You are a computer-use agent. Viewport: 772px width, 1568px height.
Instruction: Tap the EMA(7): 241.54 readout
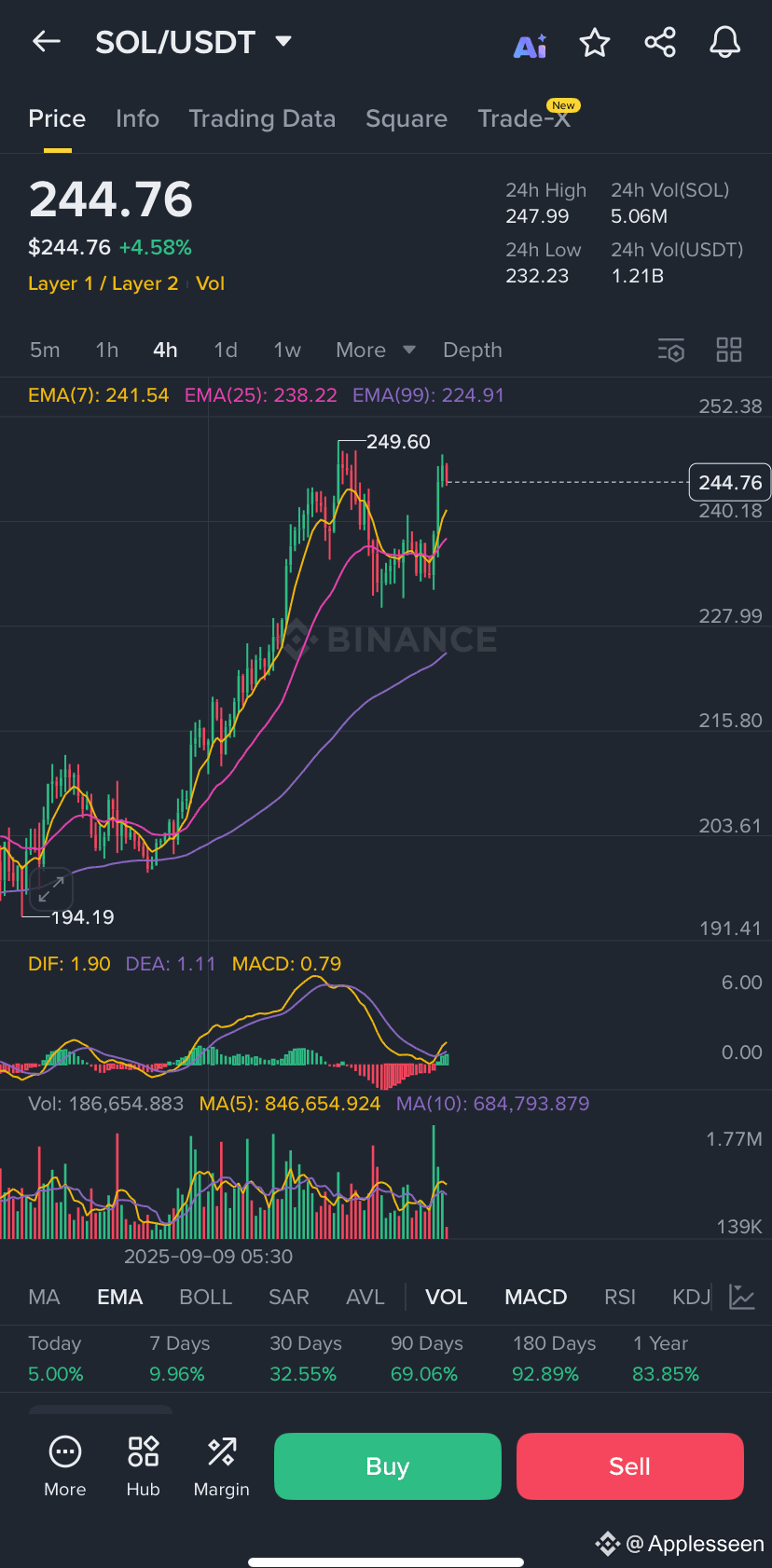coord(99,395)
